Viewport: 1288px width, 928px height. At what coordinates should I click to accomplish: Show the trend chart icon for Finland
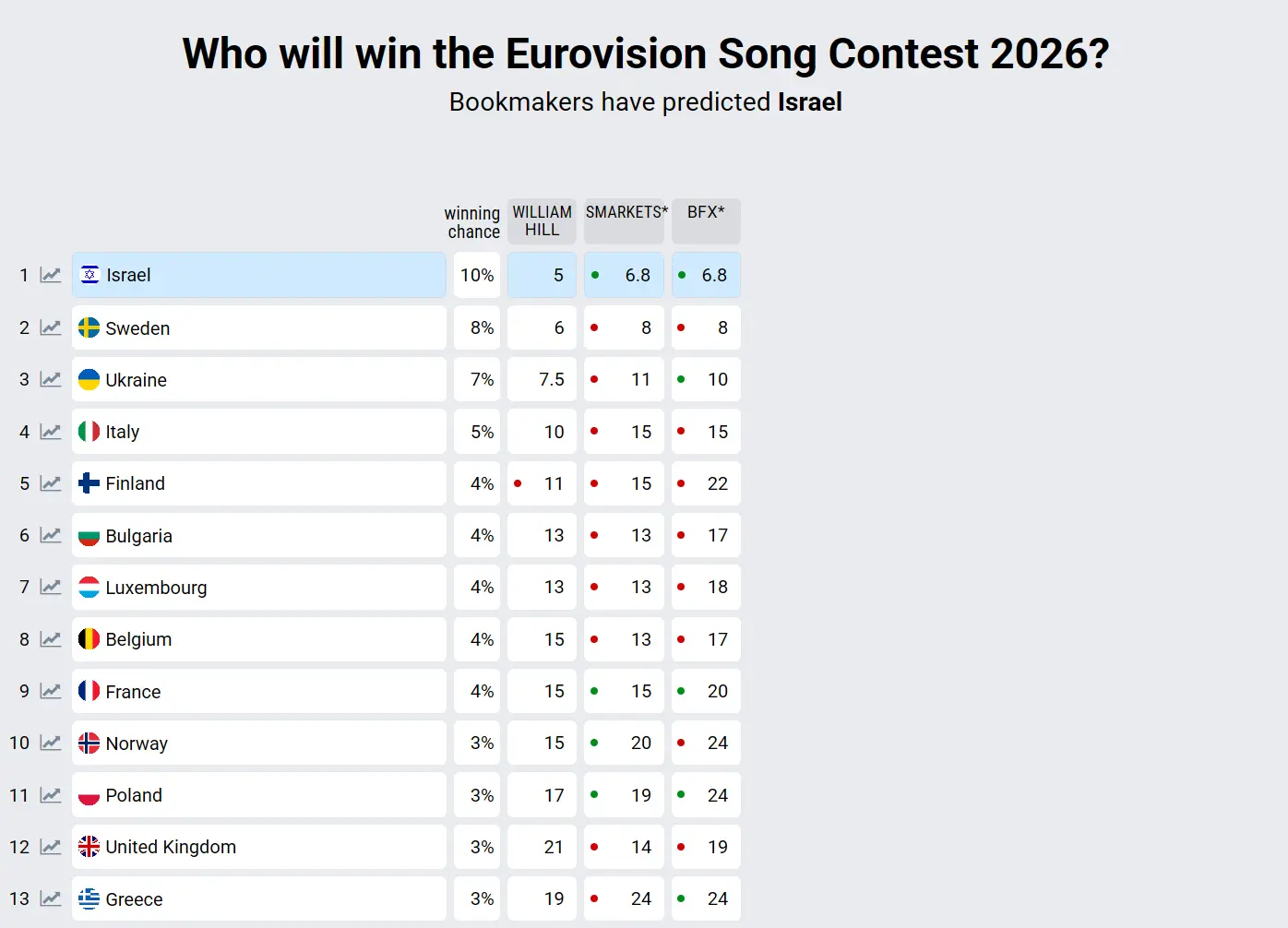51,483
